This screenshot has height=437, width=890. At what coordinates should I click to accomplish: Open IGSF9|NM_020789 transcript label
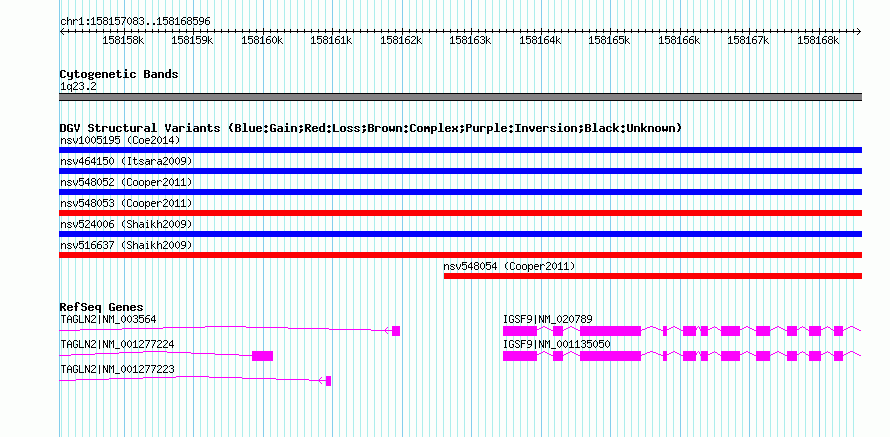548,320
